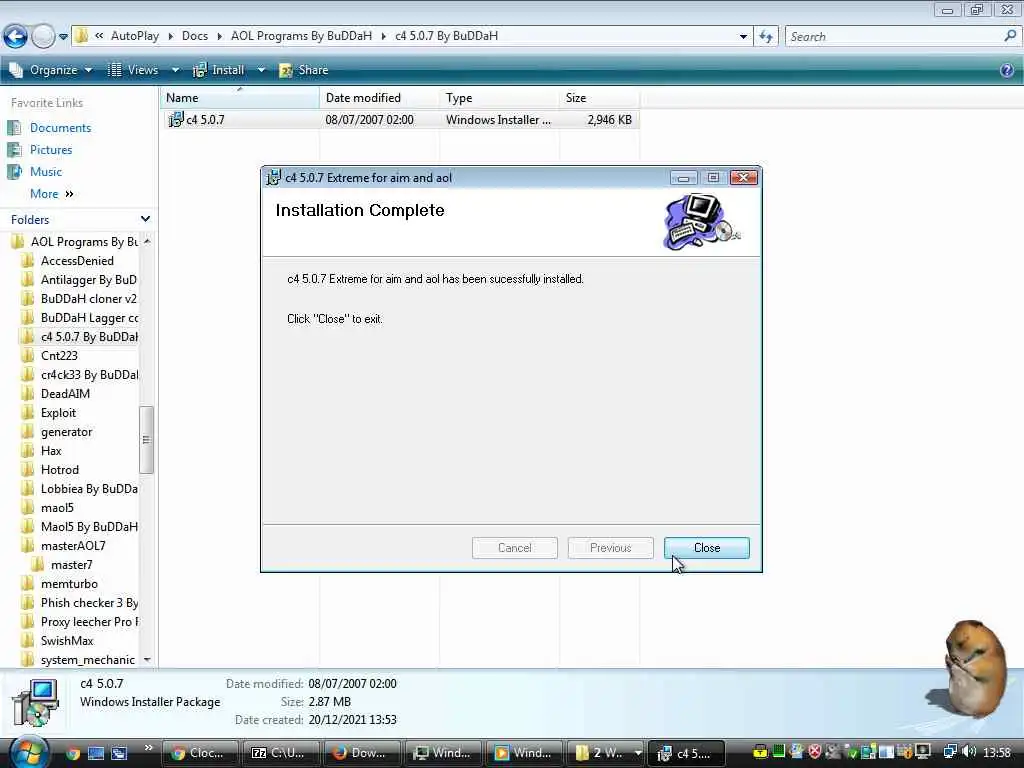
Task: Click the Help question mark icon
Action: point(1007,70)
